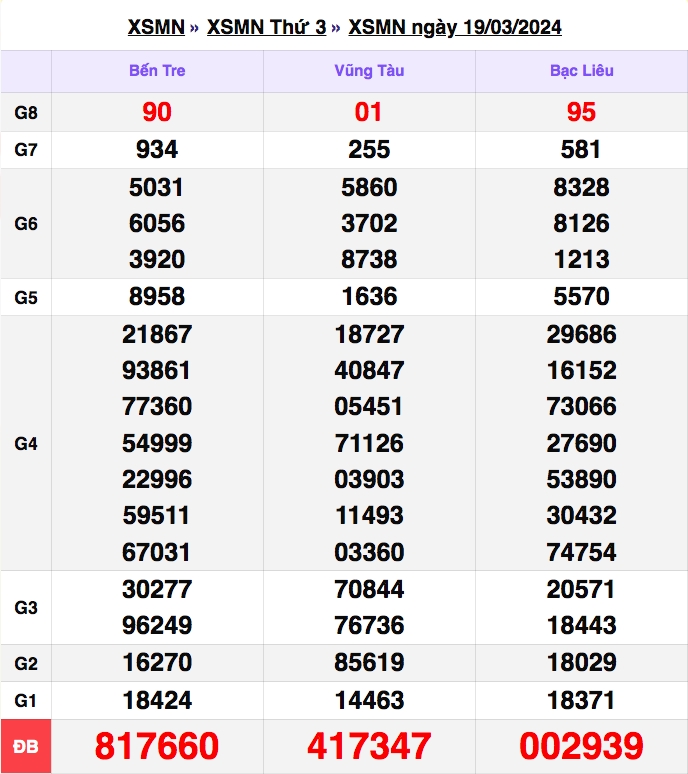The width and height of the screenshot is (688, 774).
Task: Open the XSMN breadcrumb link
Action: [156, 27]
